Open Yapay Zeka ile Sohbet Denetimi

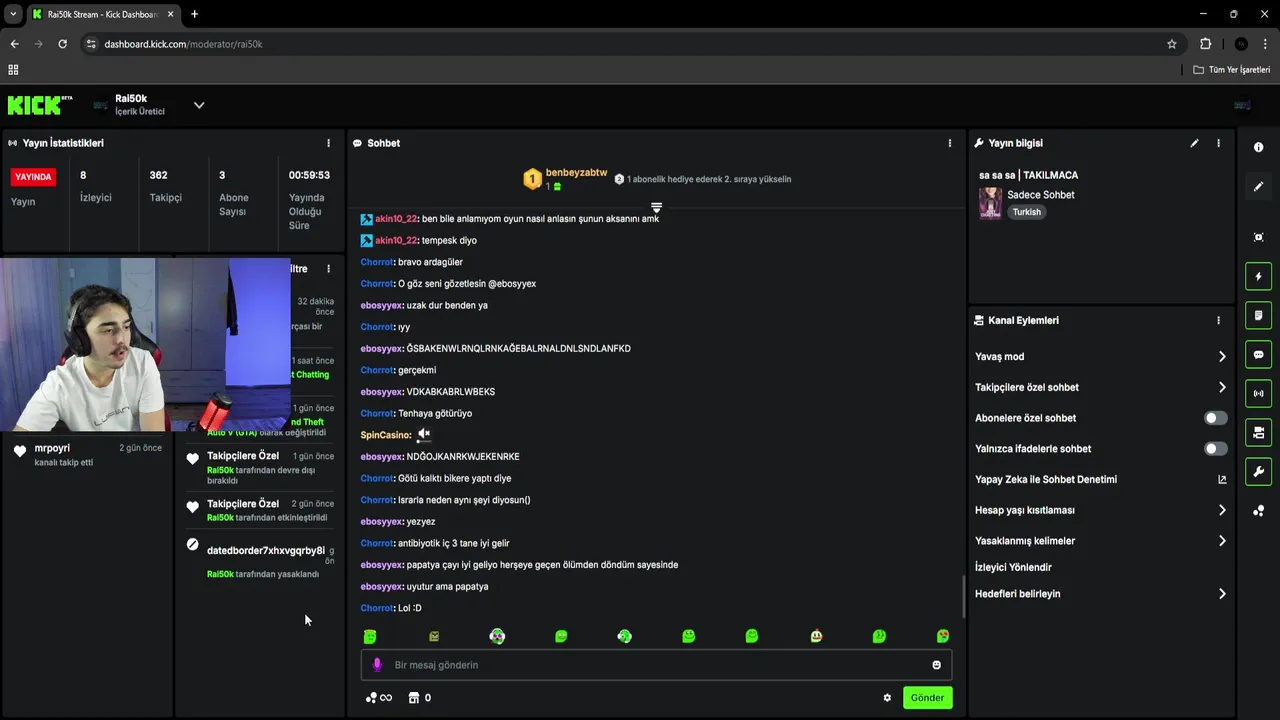(x=1100, y=480)
